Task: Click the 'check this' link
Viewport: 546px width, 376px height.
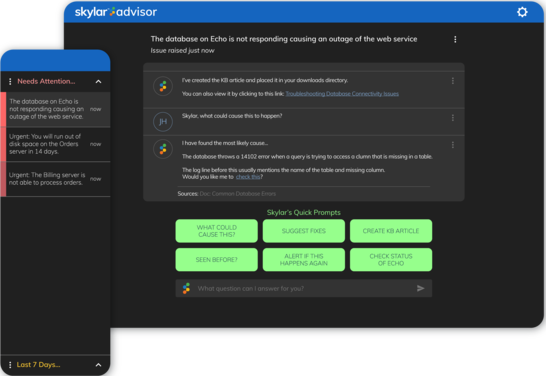Action: click(248, 177)
